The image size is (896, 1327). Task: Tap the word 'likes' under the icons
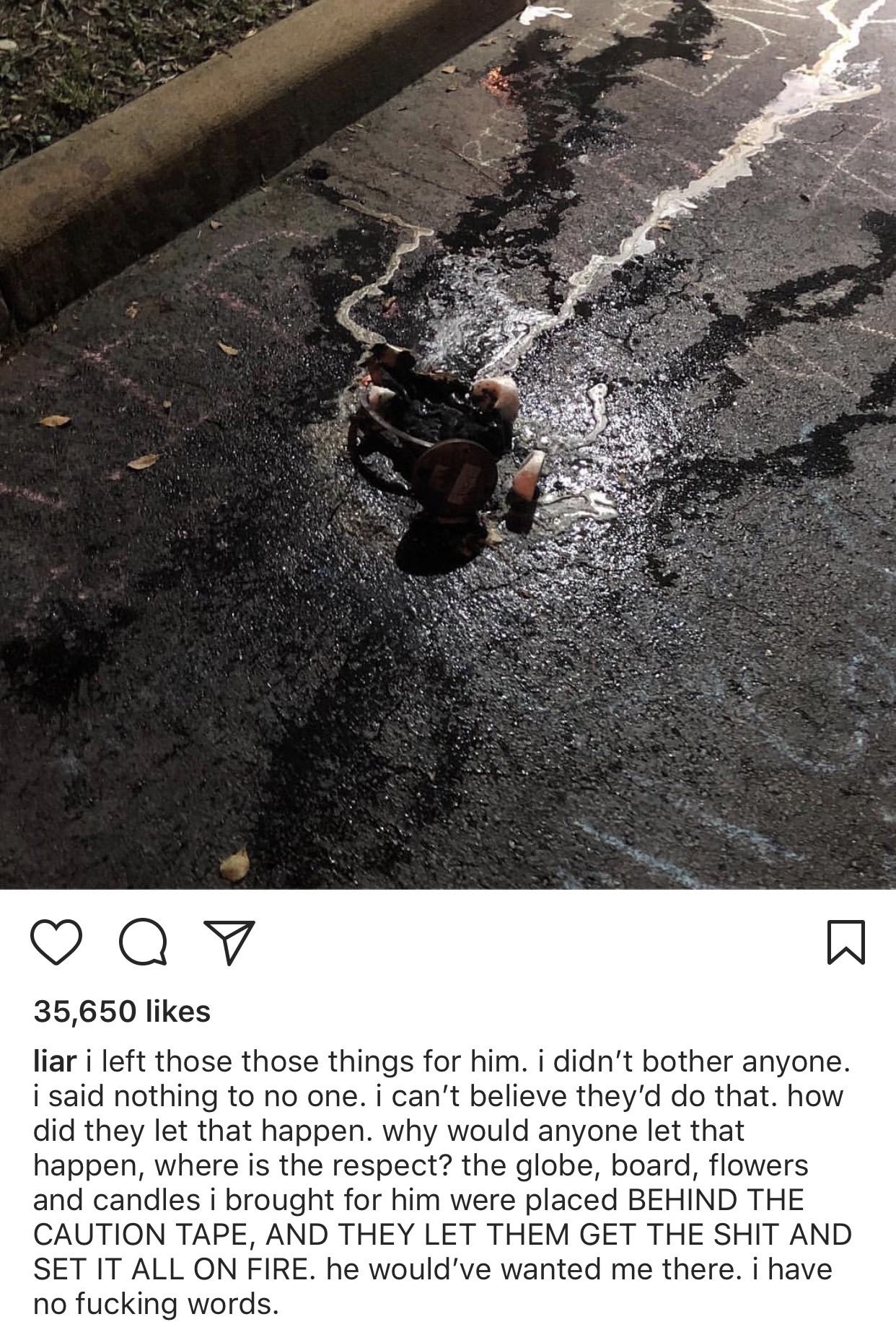(x=178, y=1011)
